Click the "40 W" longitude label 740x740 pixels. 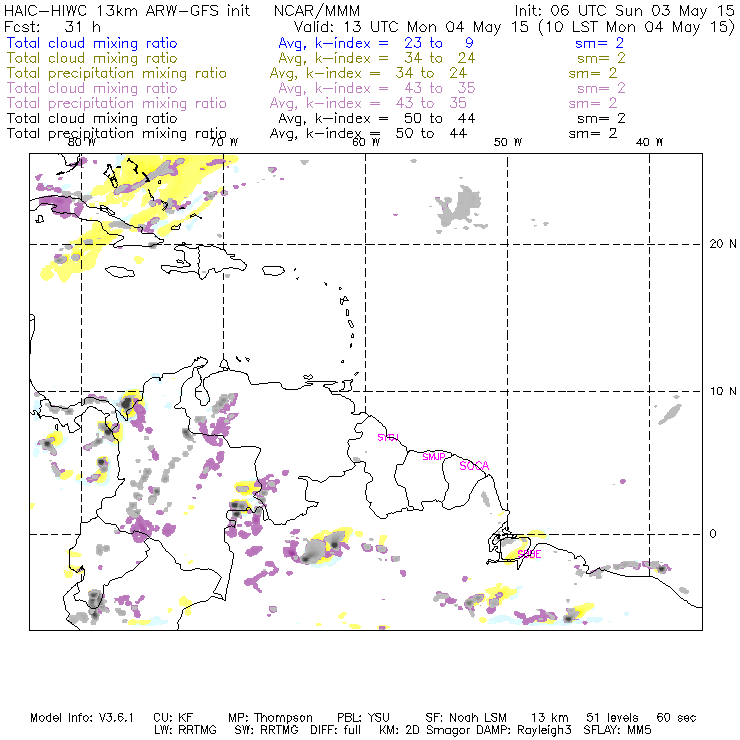coord(649,142)
